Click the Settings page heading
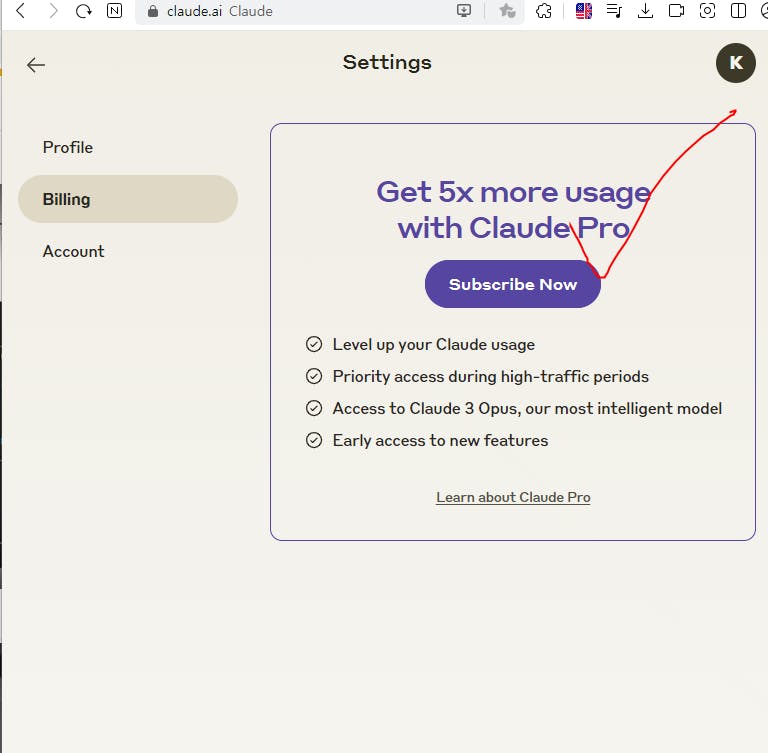The width and height of the screenshot is (768, 753). [387, 63]
